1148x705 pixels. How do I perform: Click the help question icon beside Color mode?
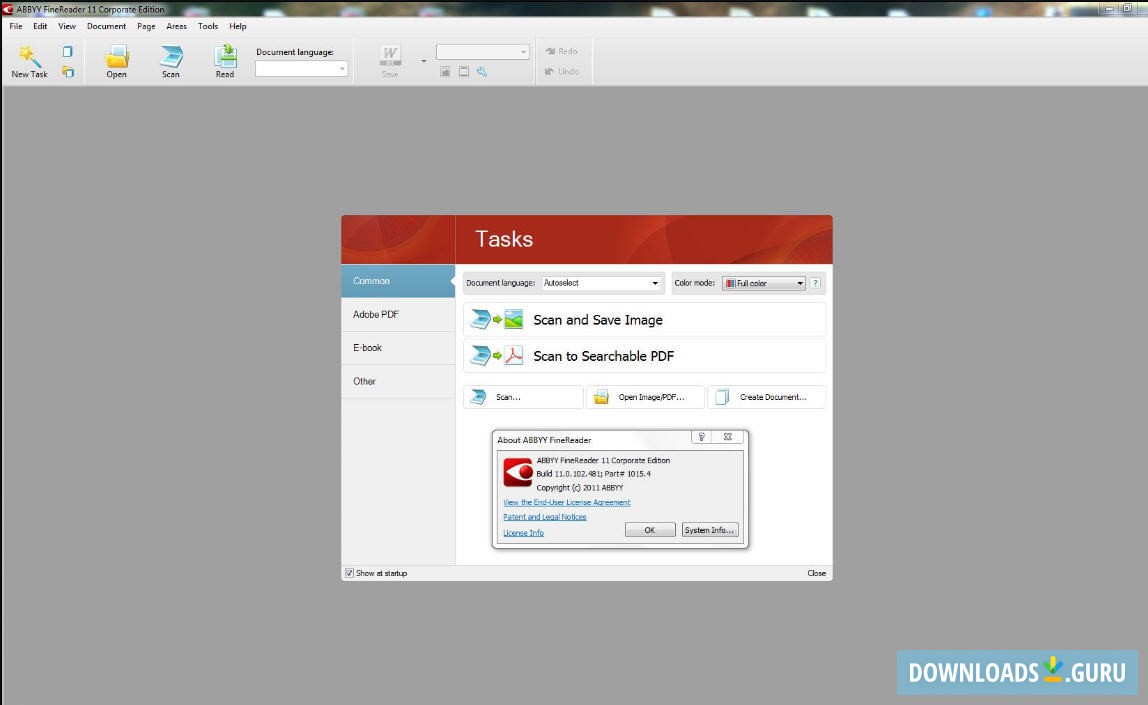pos(815,283)
